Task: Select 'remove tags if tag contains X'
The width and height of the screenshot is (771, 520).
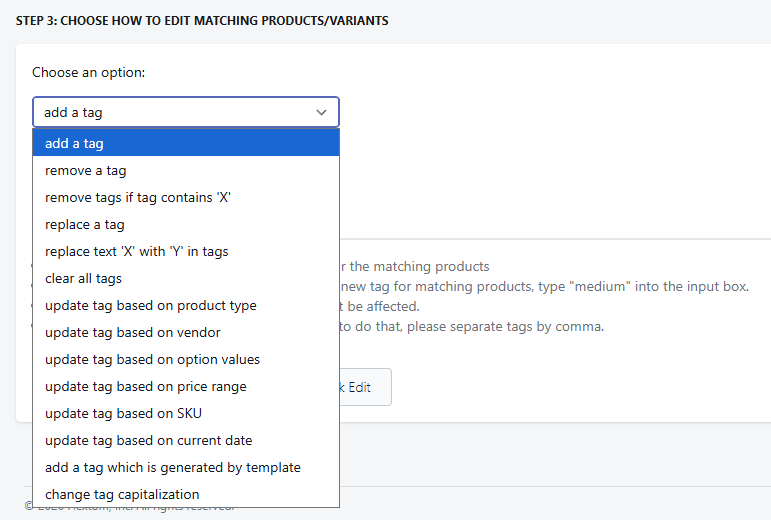Action: (186, 198)
